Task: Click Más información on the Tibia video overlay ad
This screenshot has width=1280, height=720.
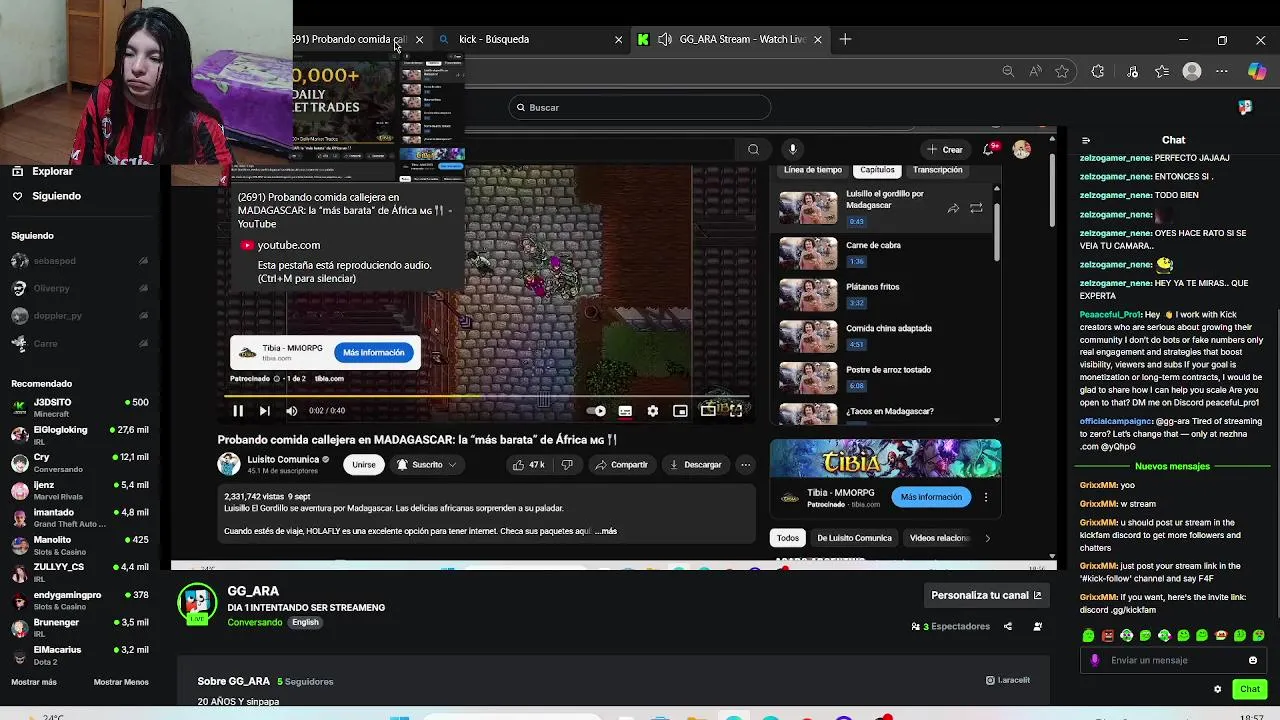Action: point(374,353)
